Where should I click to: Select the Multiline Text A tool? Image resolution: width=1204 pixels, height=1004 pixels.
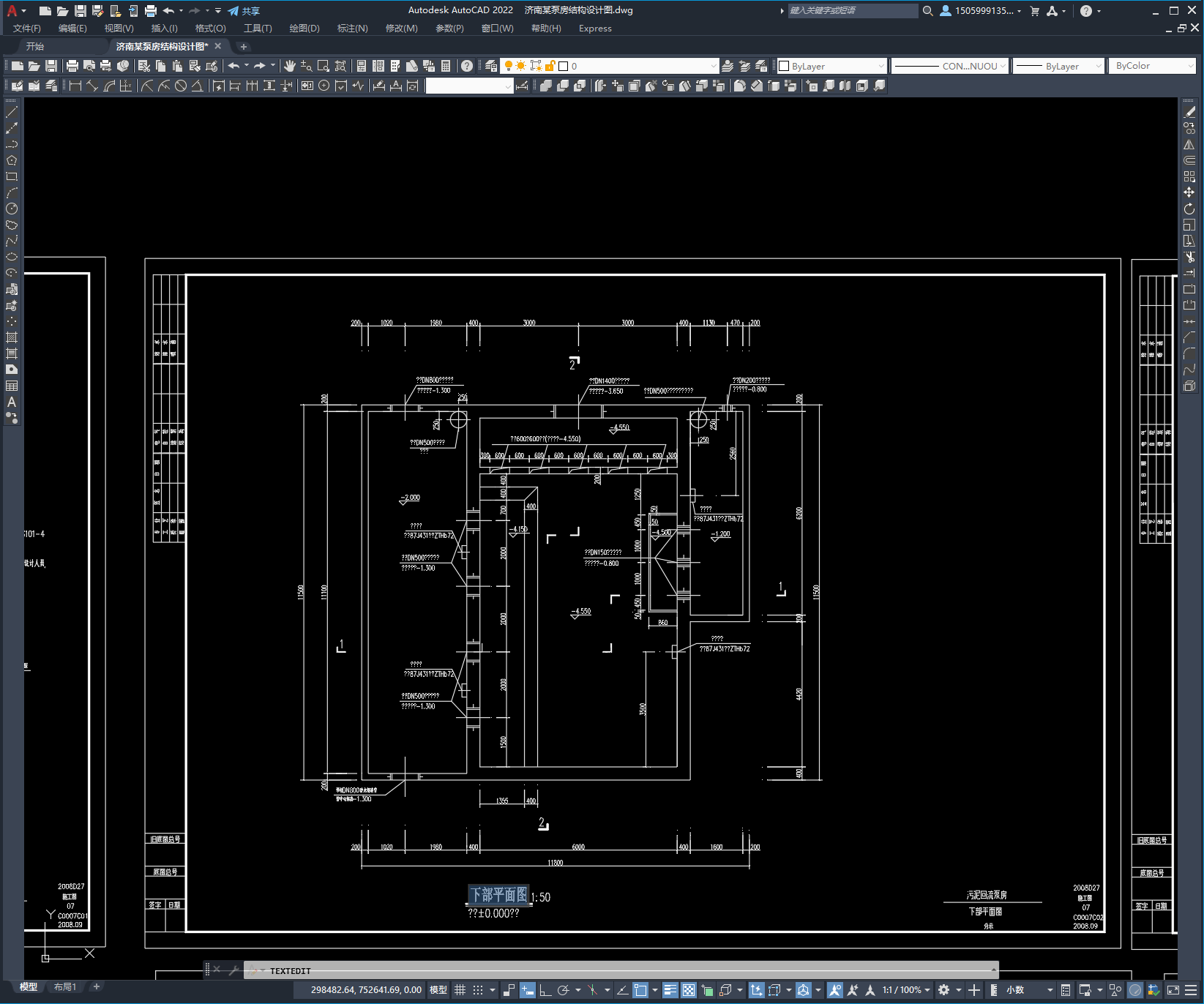click(12, 402)
